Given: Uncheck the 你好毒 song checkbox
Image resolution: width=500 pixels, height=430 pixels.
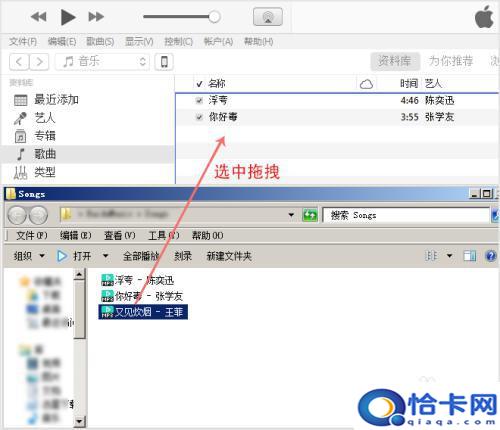Looking at the screenshot, I should pyautogui.click(x=199, y=117).
